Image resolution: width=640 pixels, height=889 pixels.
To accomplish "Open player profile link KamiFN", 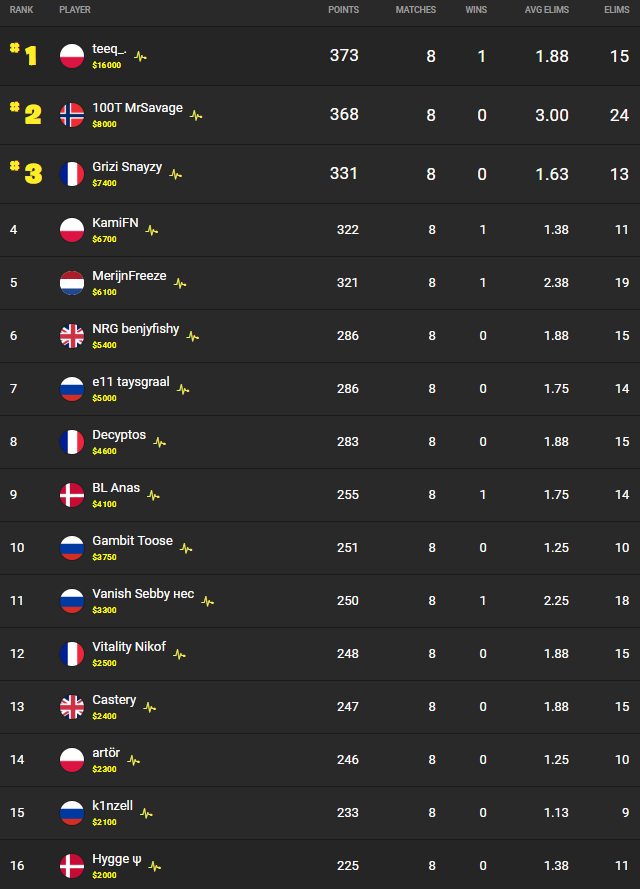I will pyautogui.click(x=115, y=223).
